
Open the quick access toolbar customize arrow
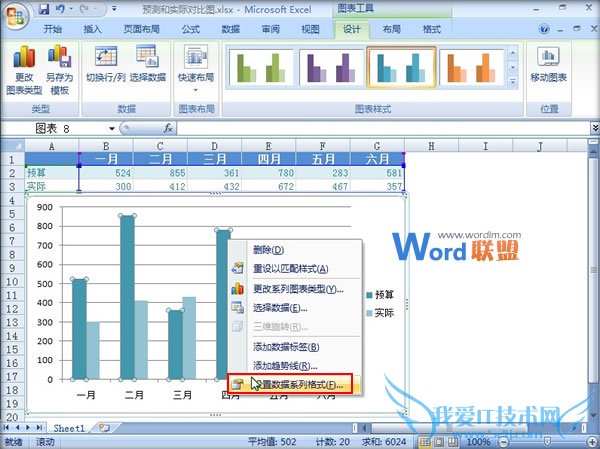(x=114, y=9)
